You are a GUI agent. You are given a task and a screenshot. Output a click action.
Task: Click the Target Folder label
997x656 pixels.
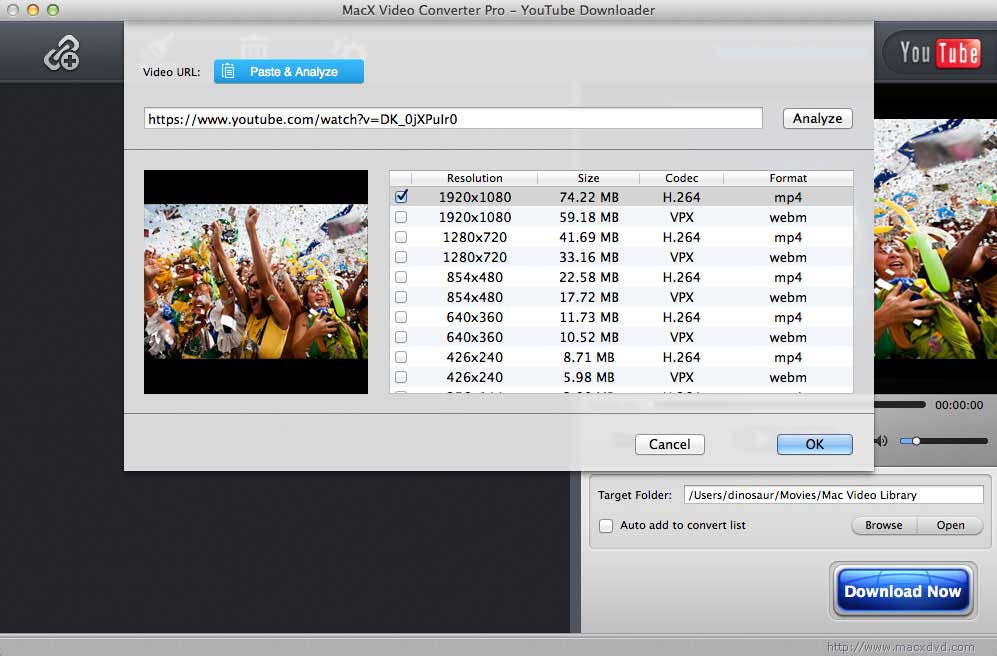pyautogui.click(x=635, y=495)
